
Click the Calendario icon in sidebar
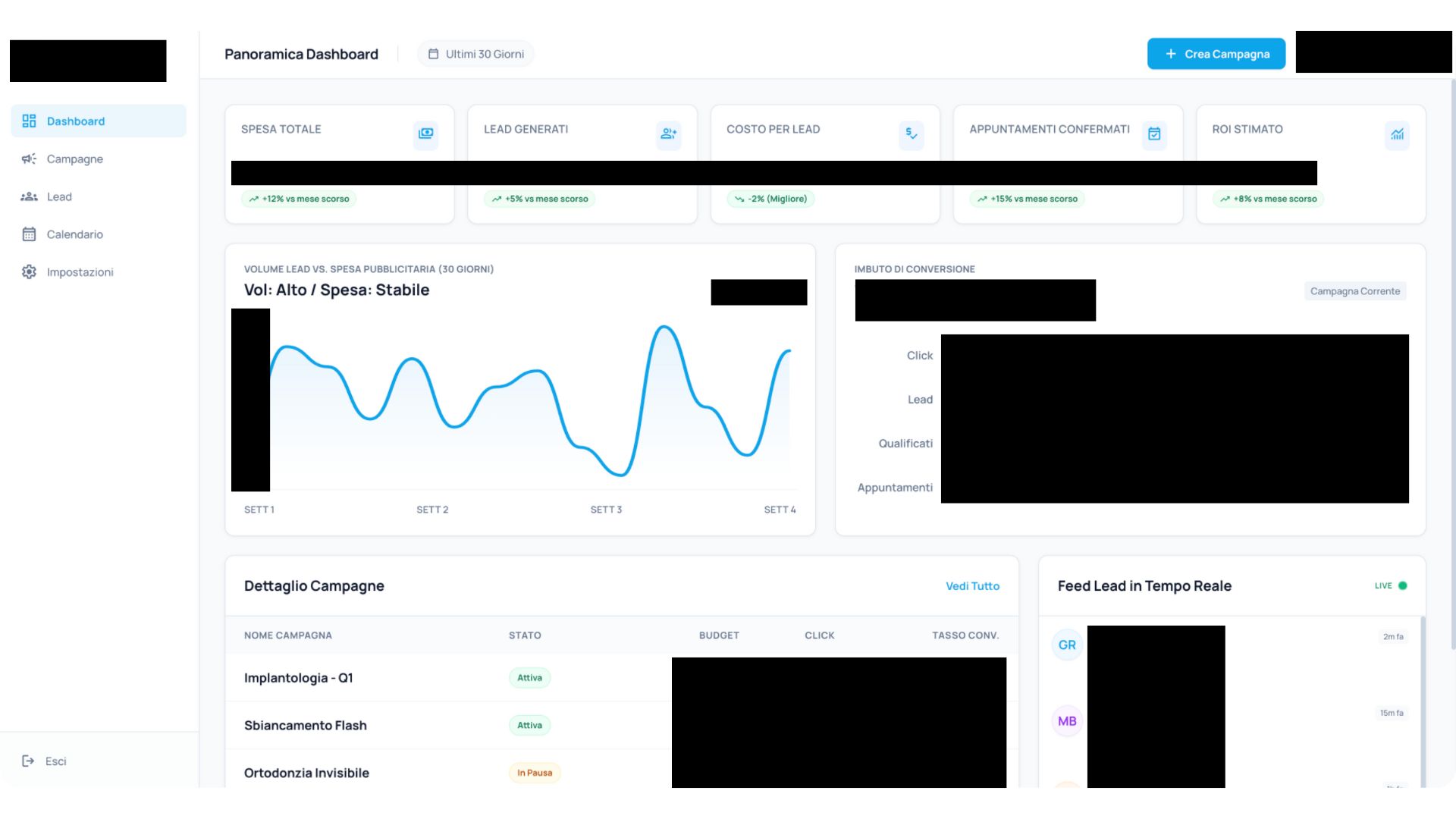tap(29, 234)
